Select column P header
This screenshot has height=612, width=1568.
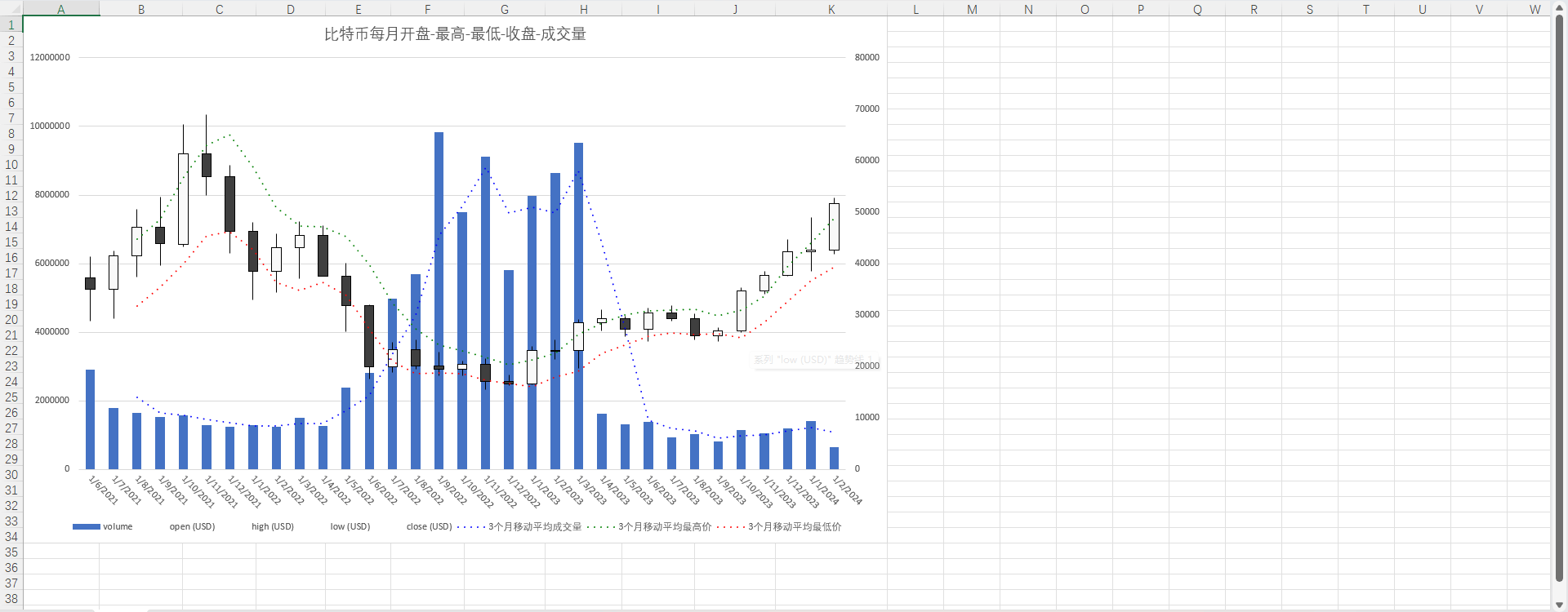[x=1141, y=9]
